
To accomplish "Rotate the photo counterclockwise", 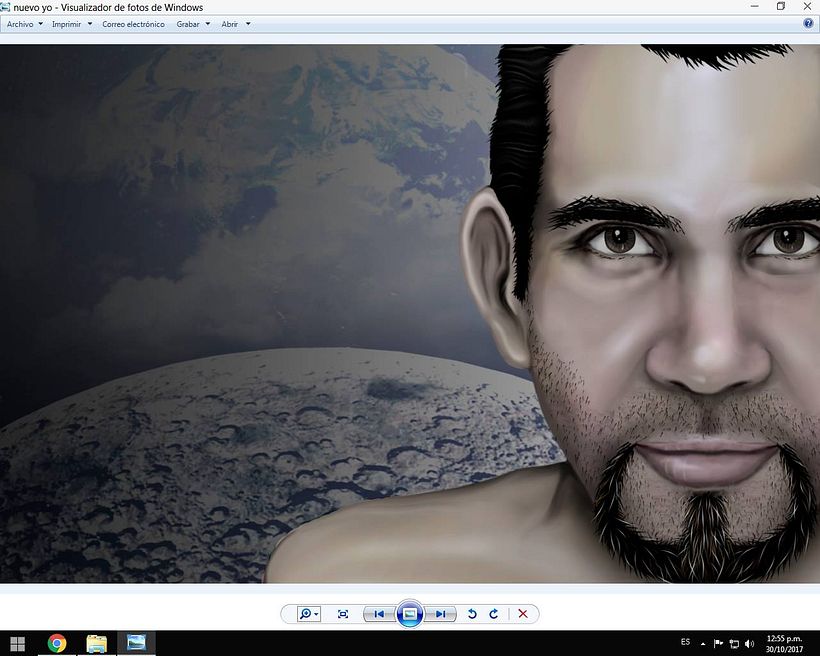I will [x=473, y=614].
